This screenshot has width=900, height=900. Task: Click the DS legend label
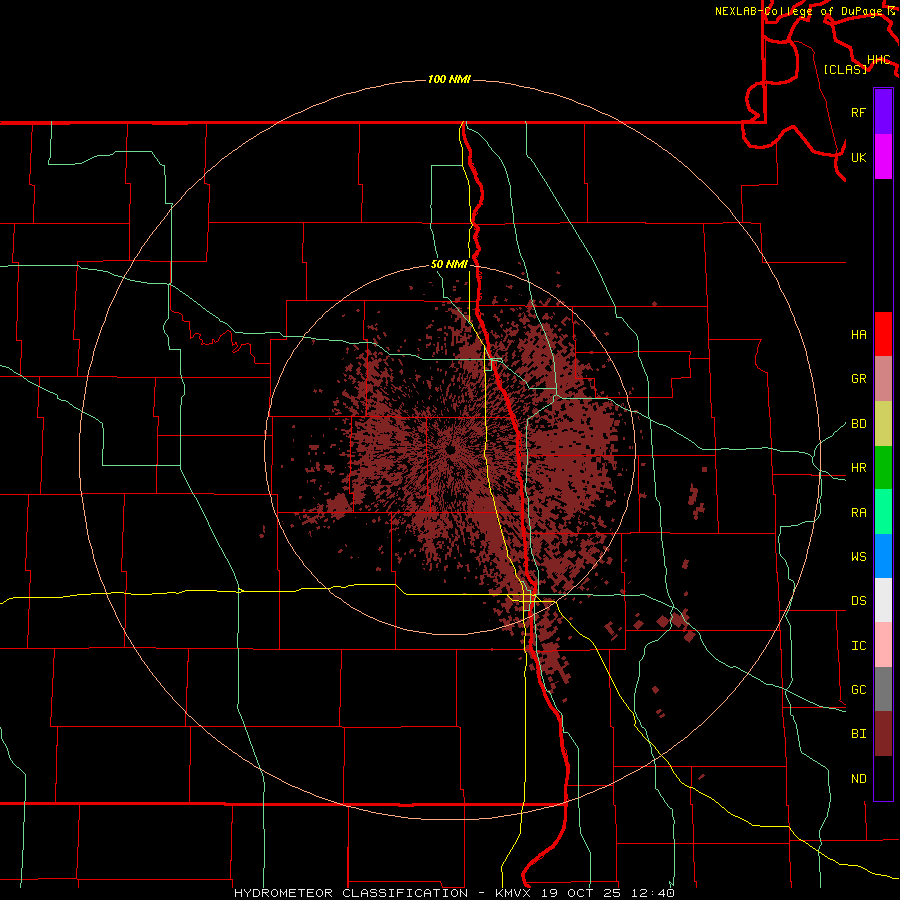[x=858, y=600]
